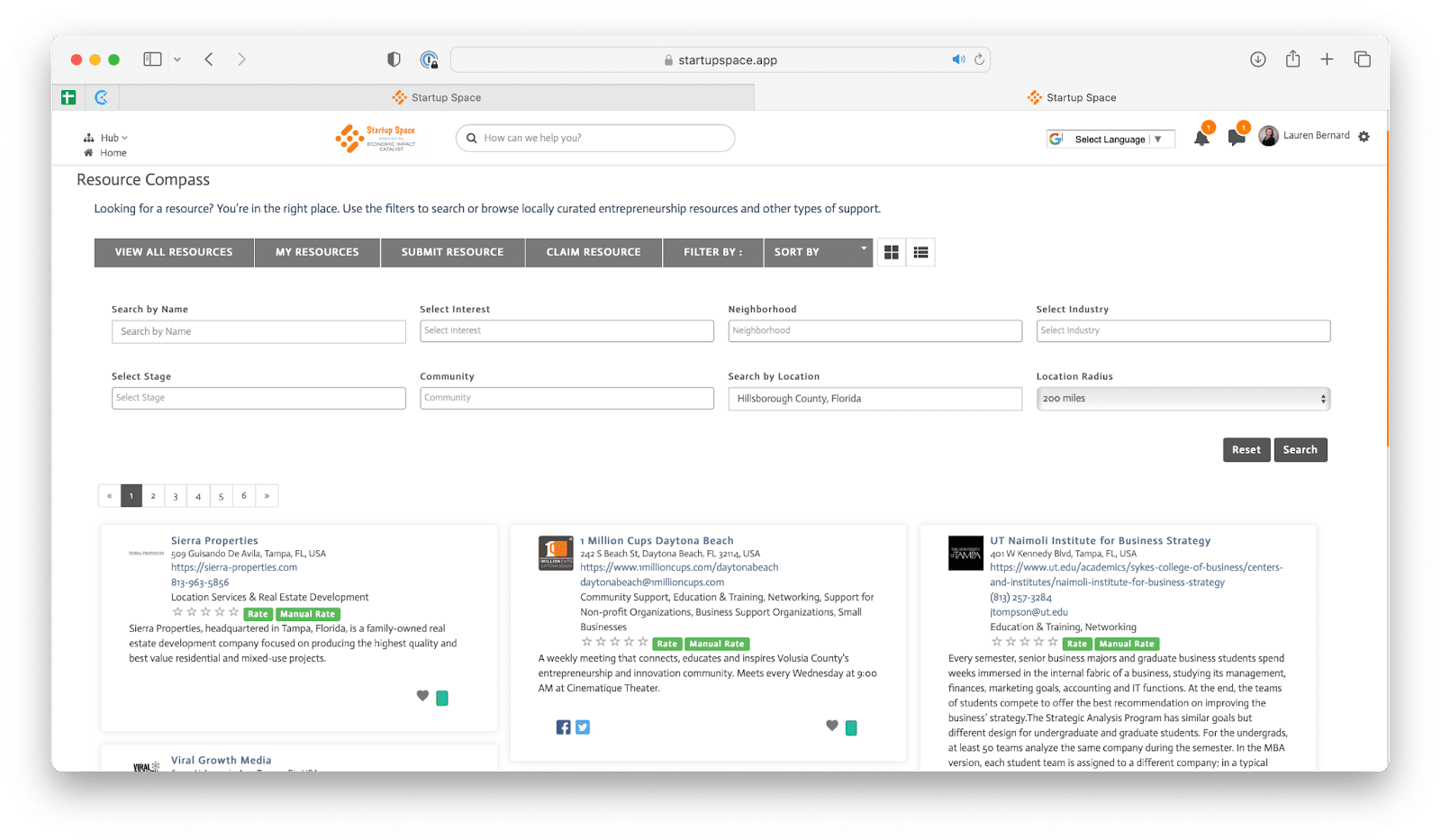Screen dimensions: 1441x840
Task: Favorite 1 Million Cups Daytona Beach
Action: [x=832, y=726]
